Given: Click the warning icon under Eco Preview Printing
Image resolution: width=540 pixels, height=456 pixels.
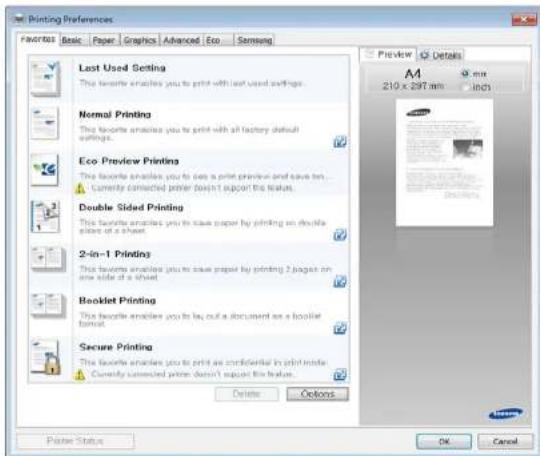Looking at the screenshot, I should pos(80,188).
